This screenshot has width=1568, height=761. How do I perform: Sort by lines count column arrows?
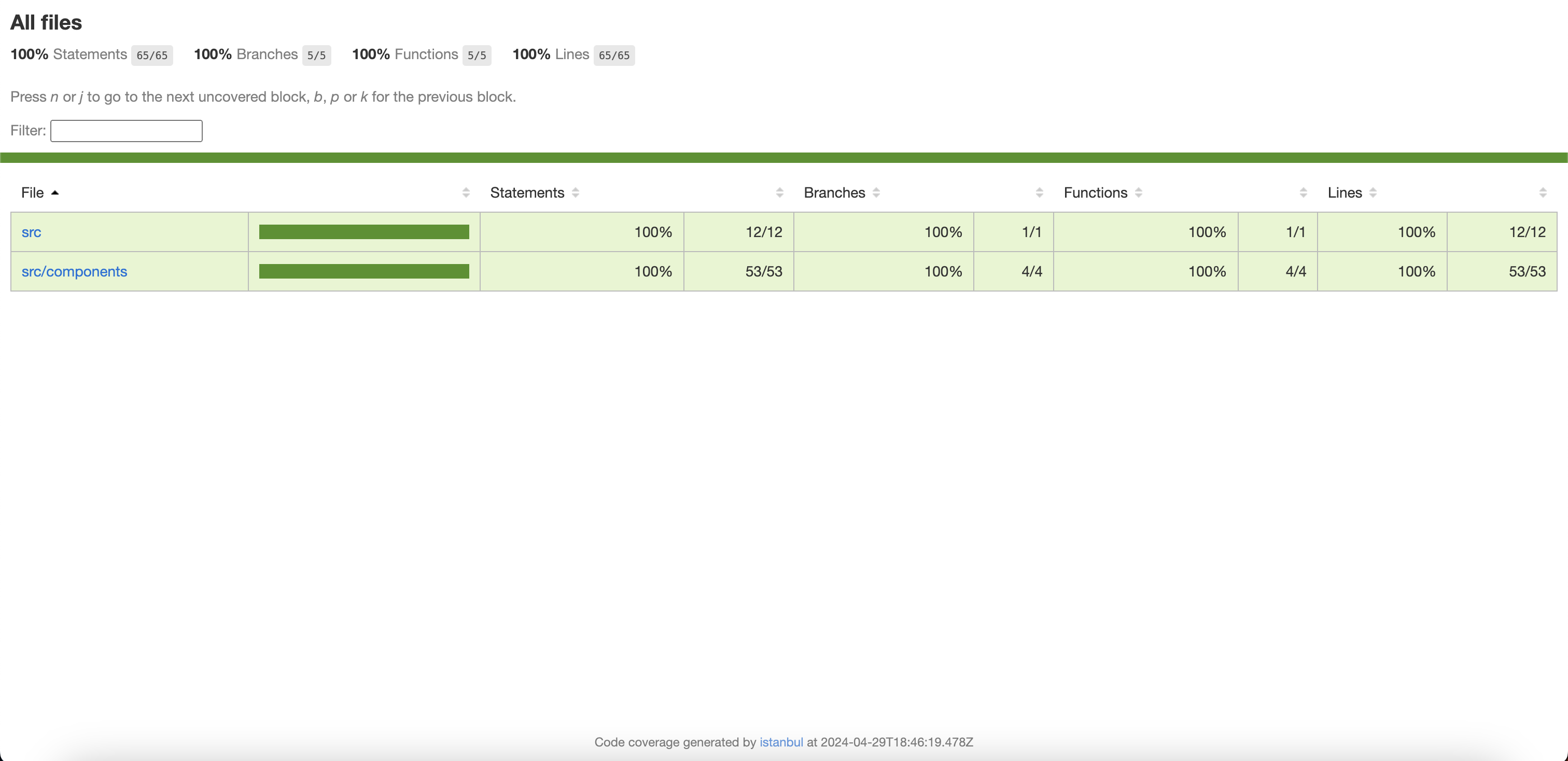tap(1543, 192)
